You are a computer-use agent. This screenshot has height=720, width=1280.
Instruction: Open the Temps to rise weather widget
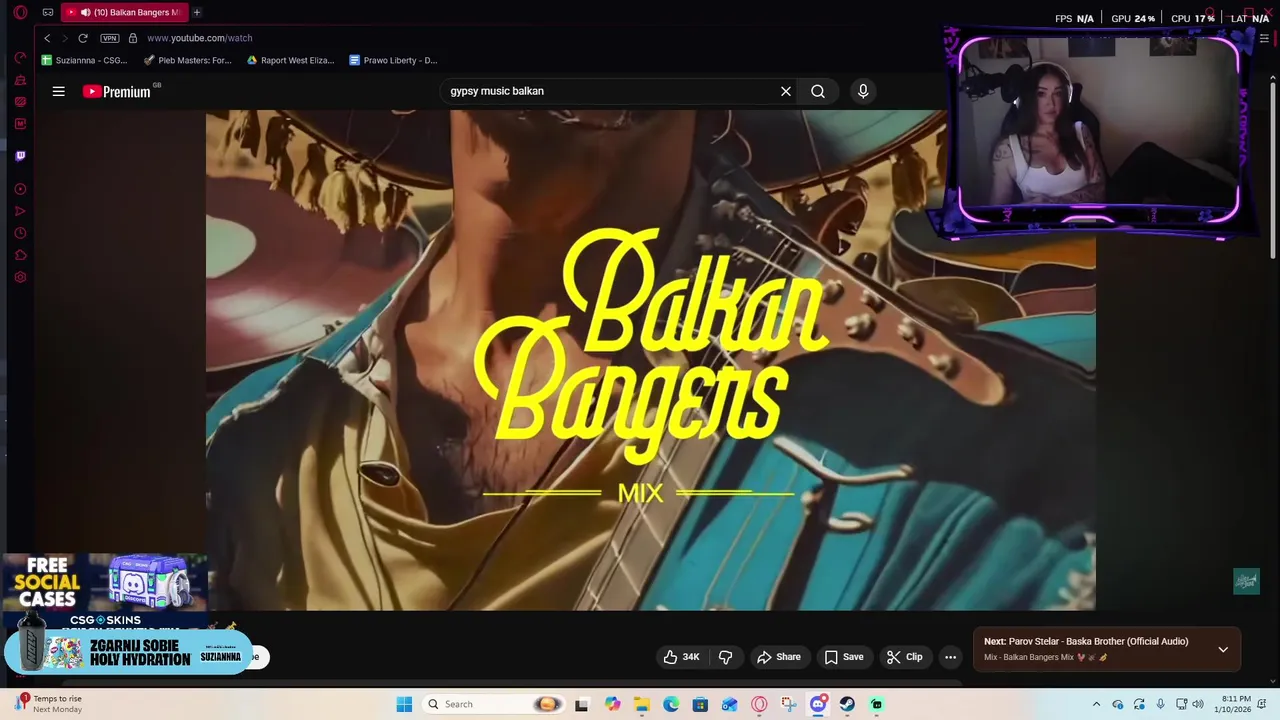50,704
